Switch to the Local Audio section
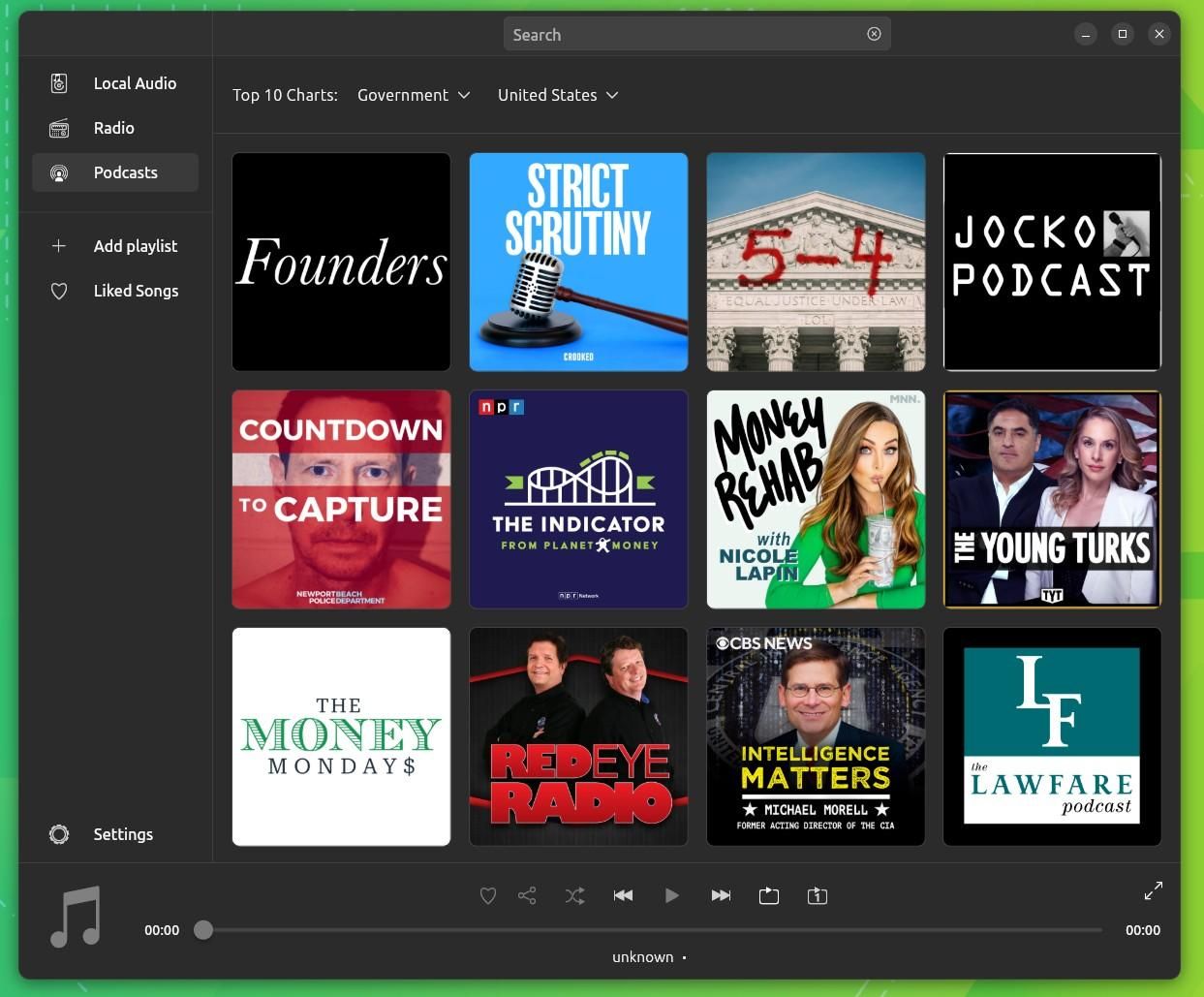Image resolution: width=1204 pixels, height=997 pixels. (x=135, y=83)
